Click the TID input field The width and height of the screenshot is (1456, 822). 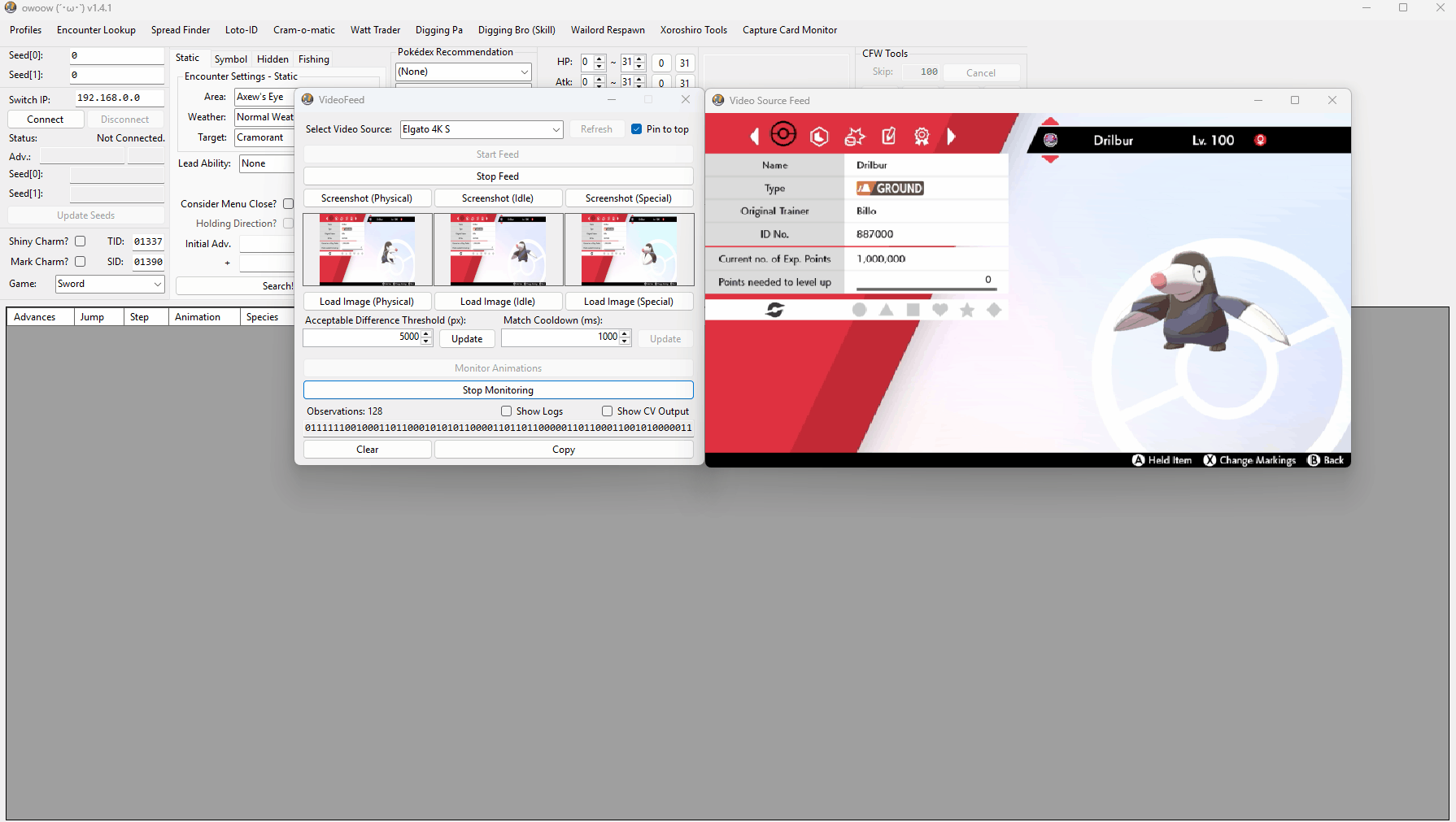pyautogui.click(x=148, y=241)
